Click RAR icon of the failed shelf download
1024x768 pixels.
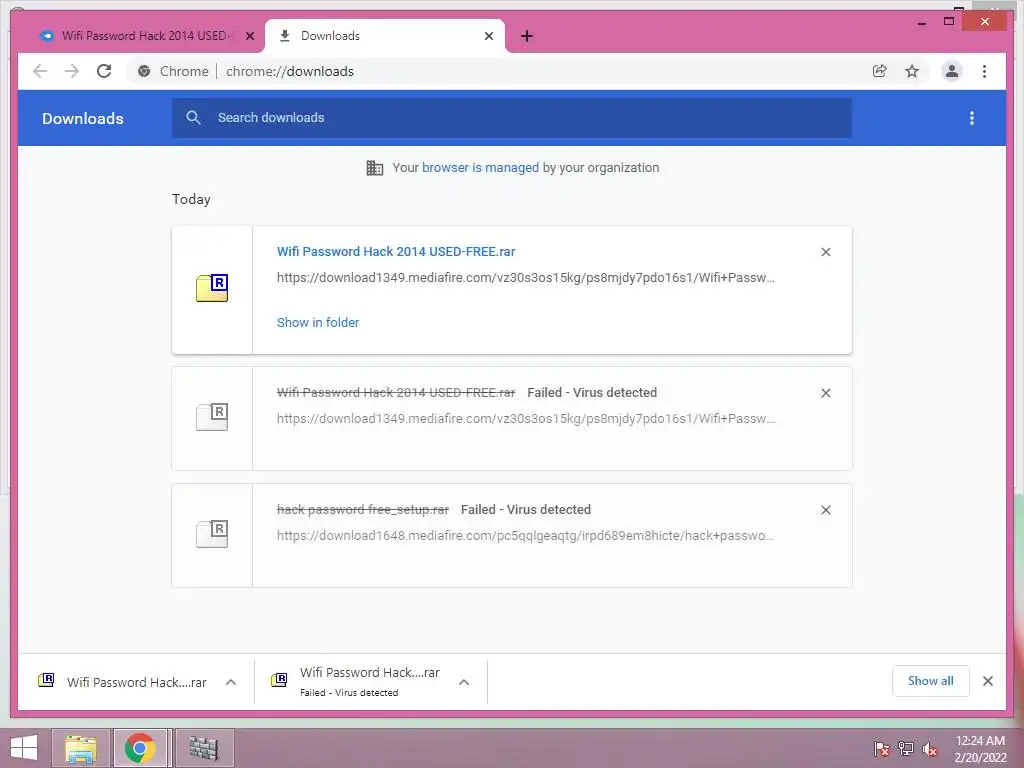[279, 680]
